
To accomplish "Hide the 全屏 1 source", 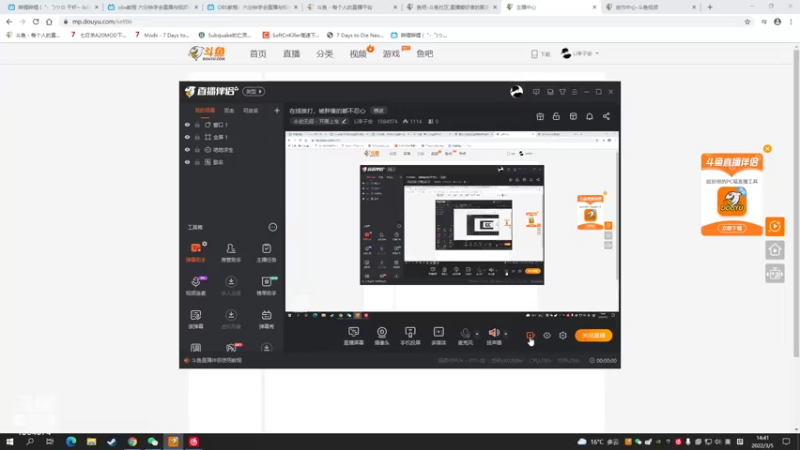I will (187, 137).
